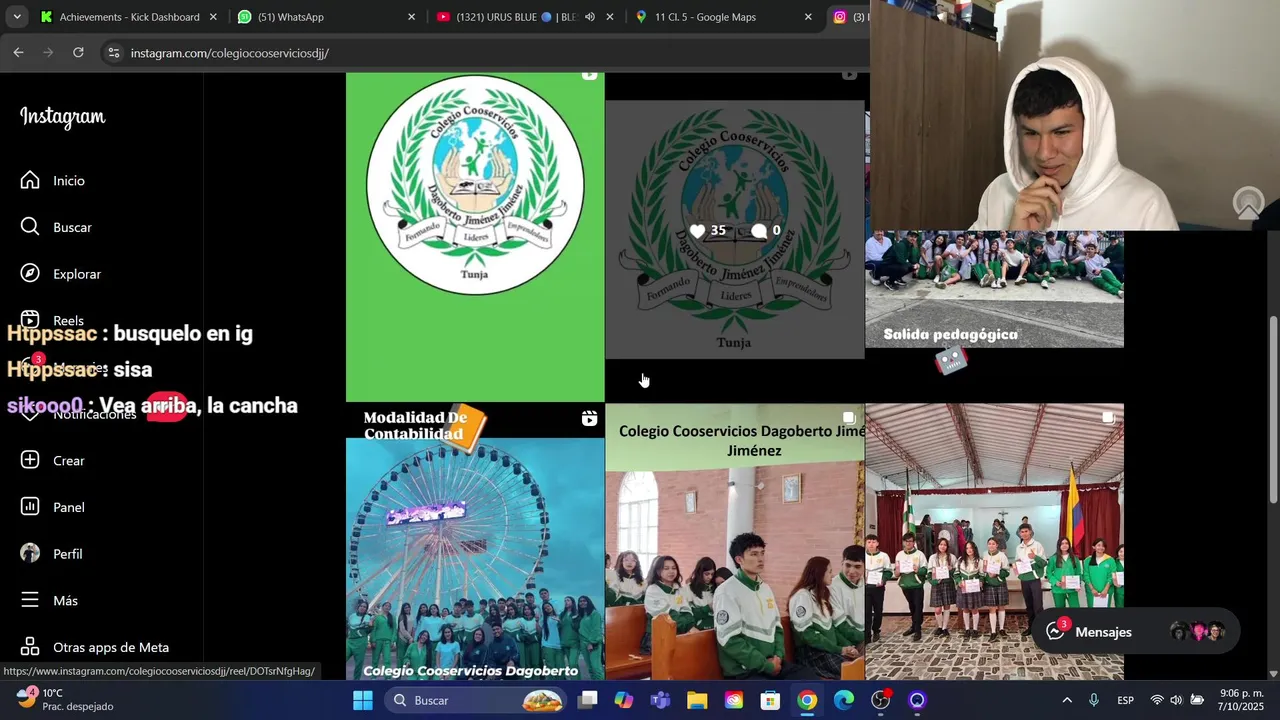Open the clock and date 9:06 p. m.

click(1240, 700)
